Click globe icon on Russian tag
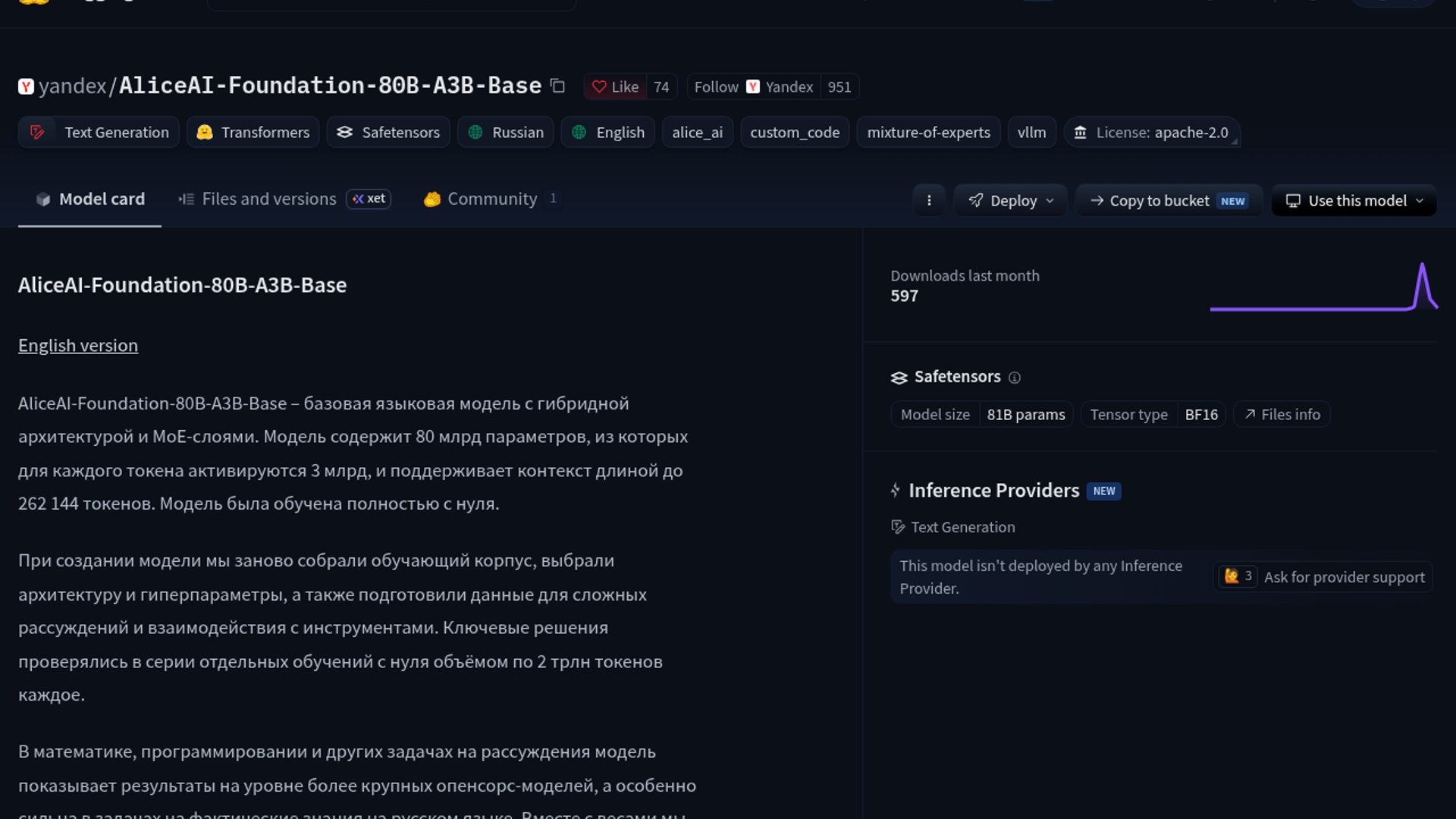The width and height of the screenshot is (1456, 819). click(475, 133)
